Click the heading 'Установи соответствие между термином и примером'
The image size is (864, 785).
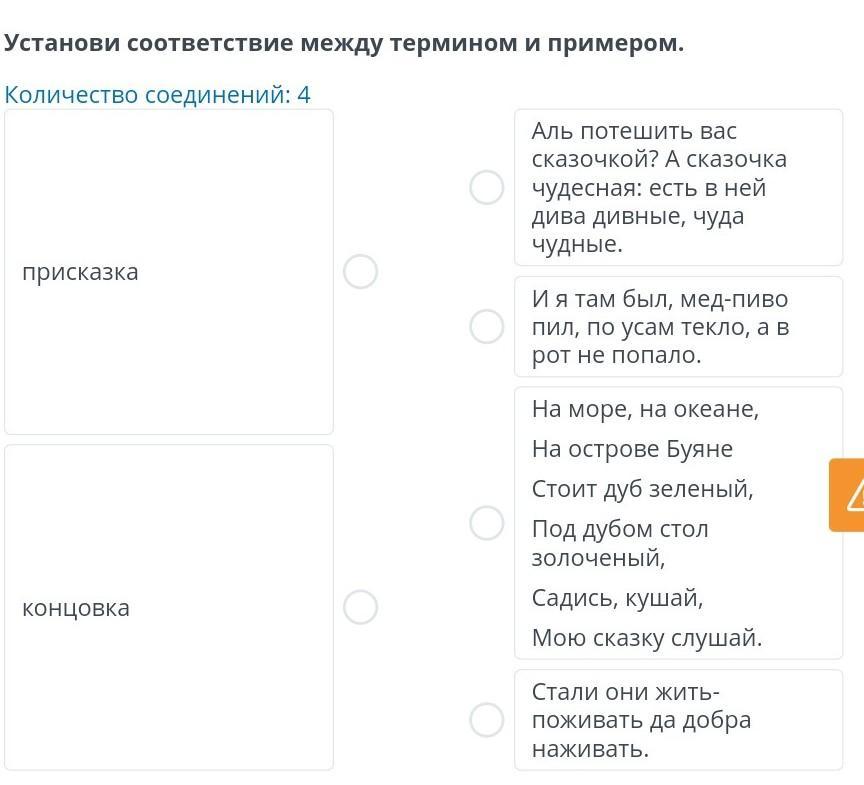click(x=344, y=43)
